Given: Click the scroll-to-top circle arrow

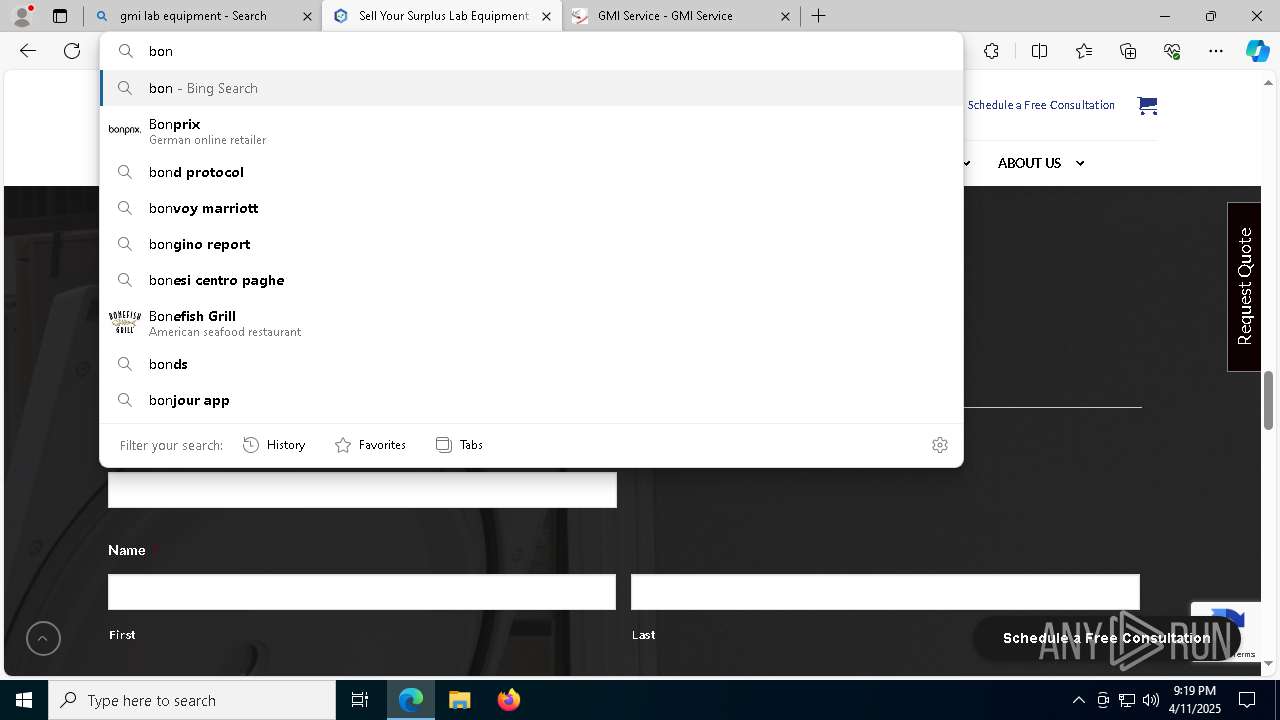Looking at the screenshot, I should pos(43,638).
